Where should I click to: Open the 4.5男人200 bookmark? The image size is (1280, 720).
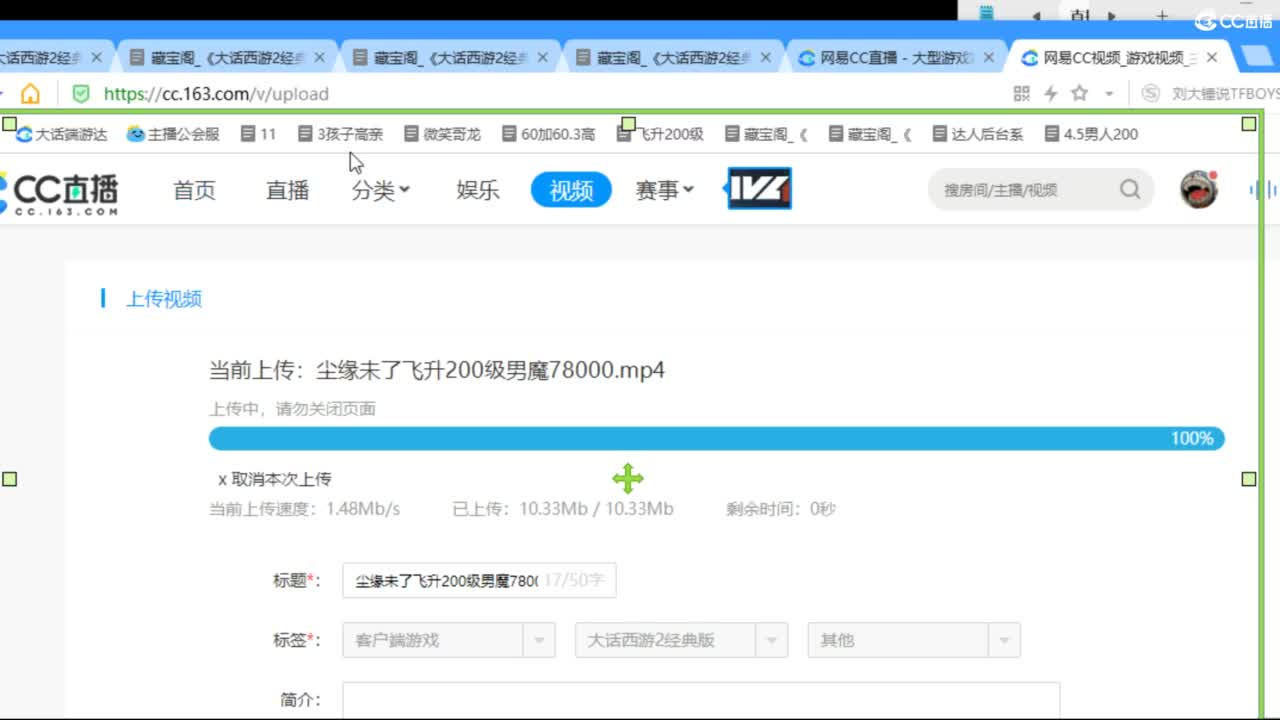pyautogui.click(x=1091, y=134)
